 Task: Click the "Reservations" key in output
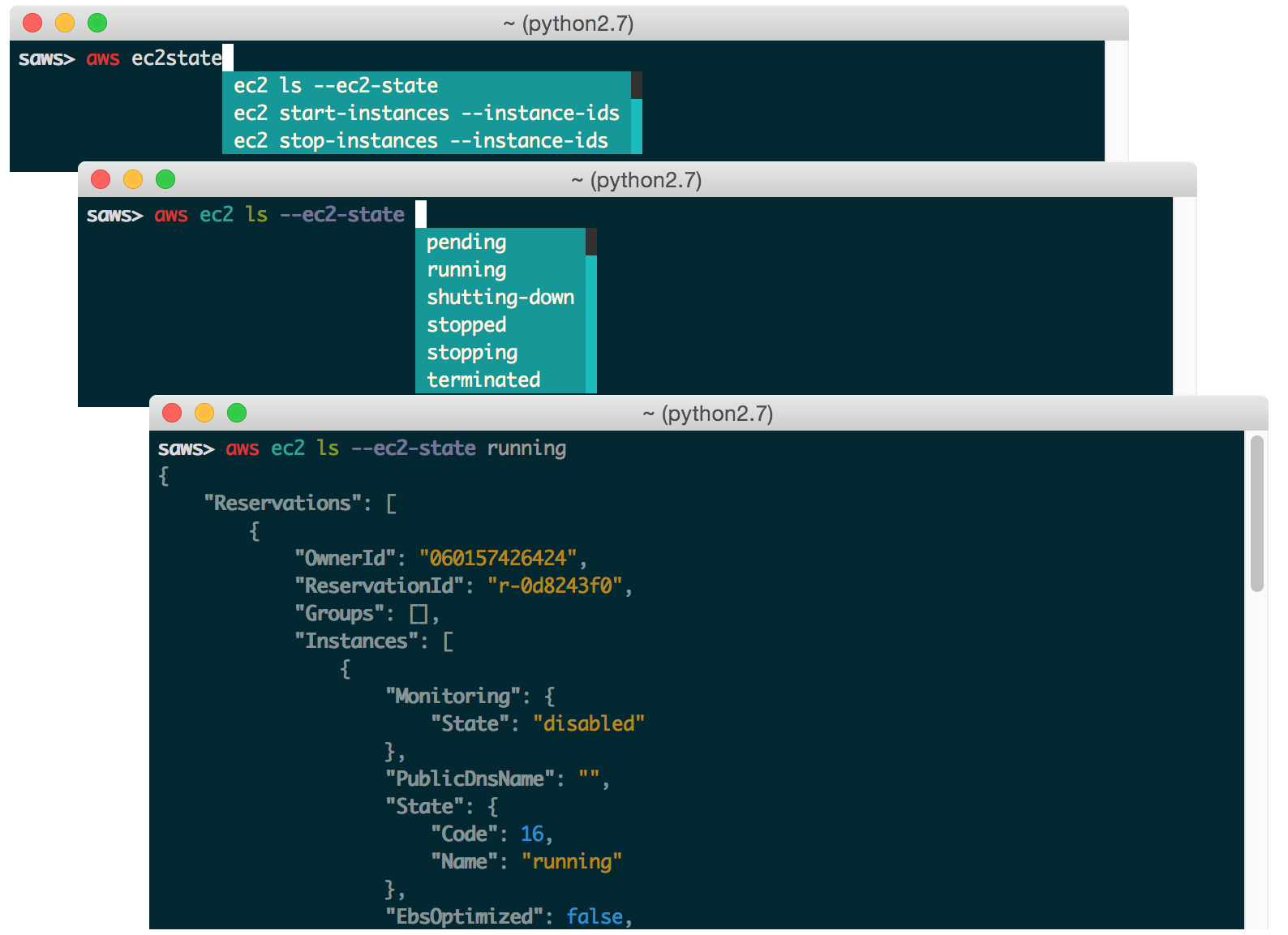(x=282, y=503)
